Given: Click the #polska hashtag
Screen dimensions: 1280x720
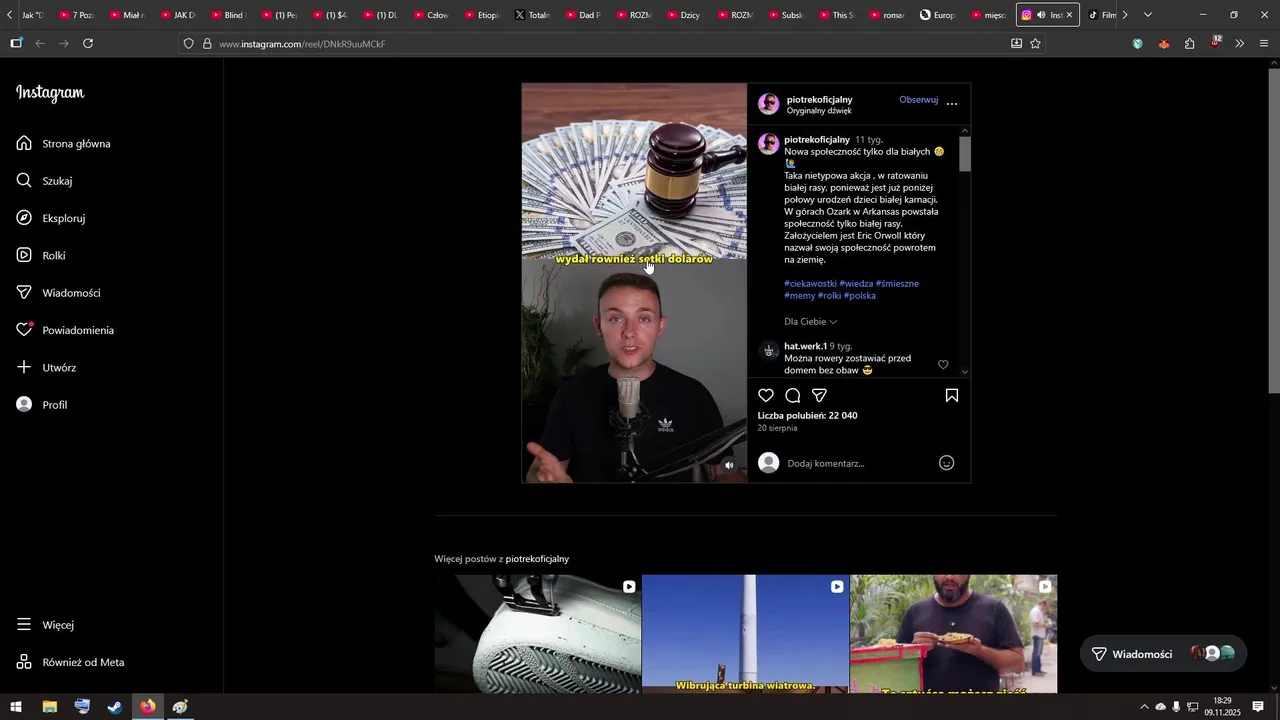Looking at the screenshot, I should click(x=860, y=296).
